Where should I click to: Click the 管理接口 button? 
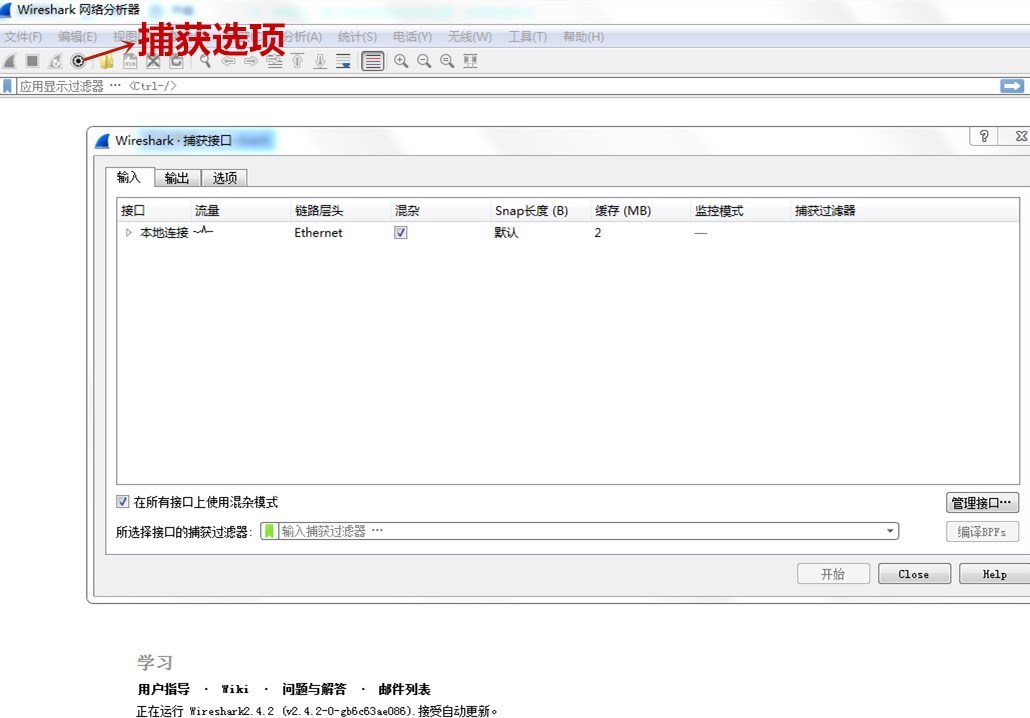[x=982, y=503]
